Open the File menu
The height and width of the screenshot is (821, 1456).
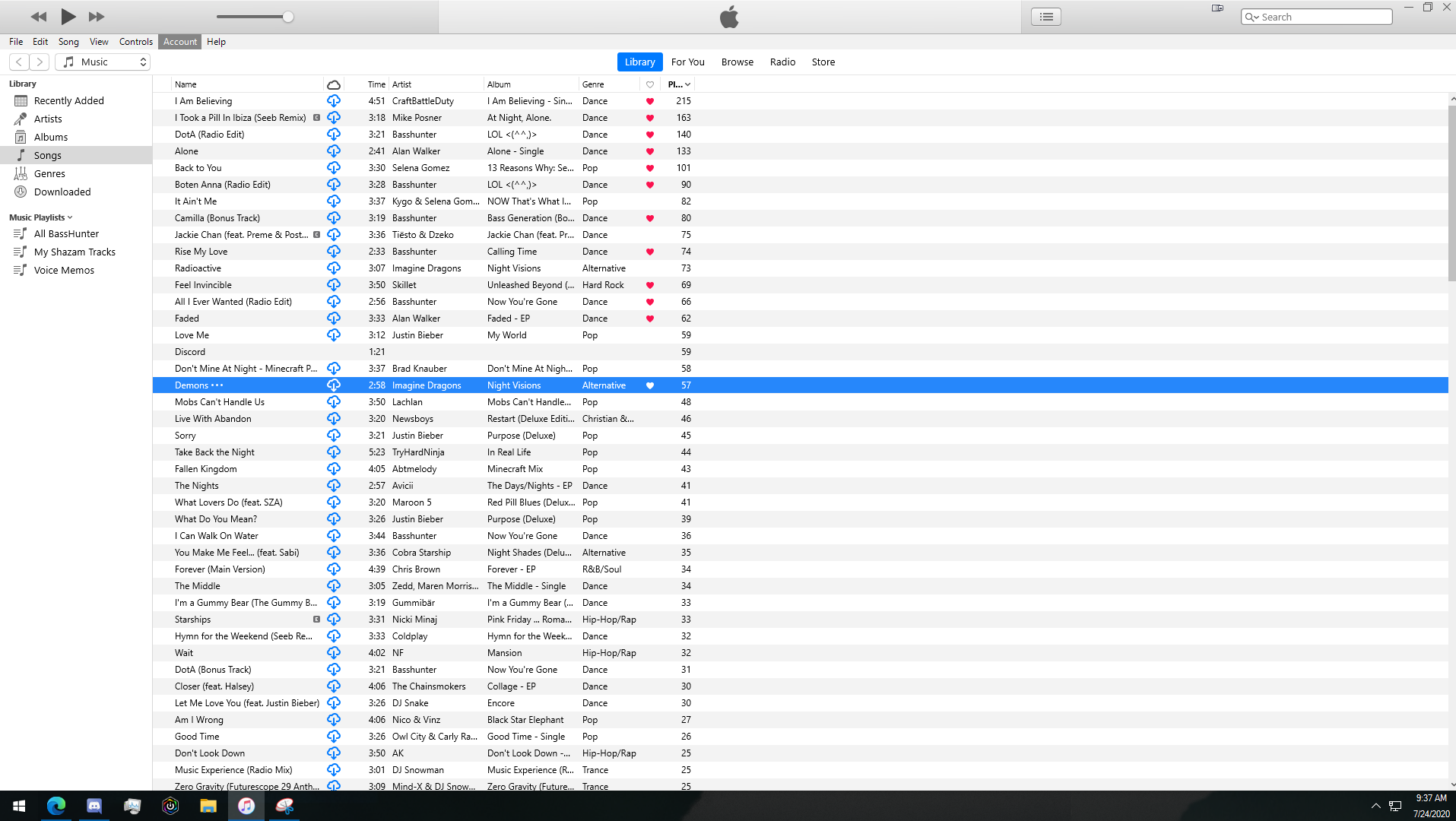16,42
